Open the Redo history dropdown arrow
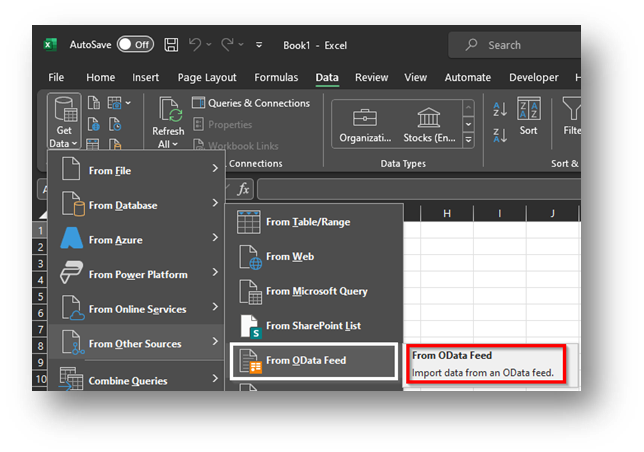Viewport: 644px width, 452px height. tap(241, 44)
